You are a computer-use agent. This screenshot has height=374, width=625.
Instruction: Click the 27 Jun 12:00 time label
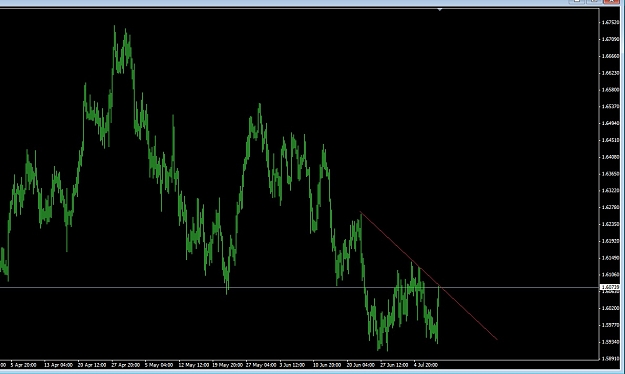point(394,365)
